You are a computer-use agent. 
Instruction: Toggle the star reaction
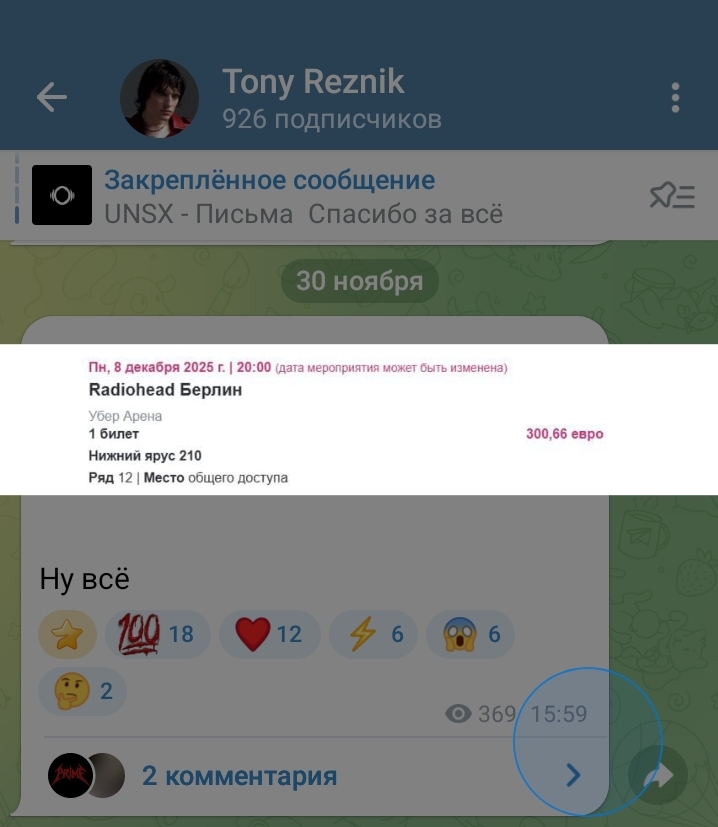click(x=68, y=634)
